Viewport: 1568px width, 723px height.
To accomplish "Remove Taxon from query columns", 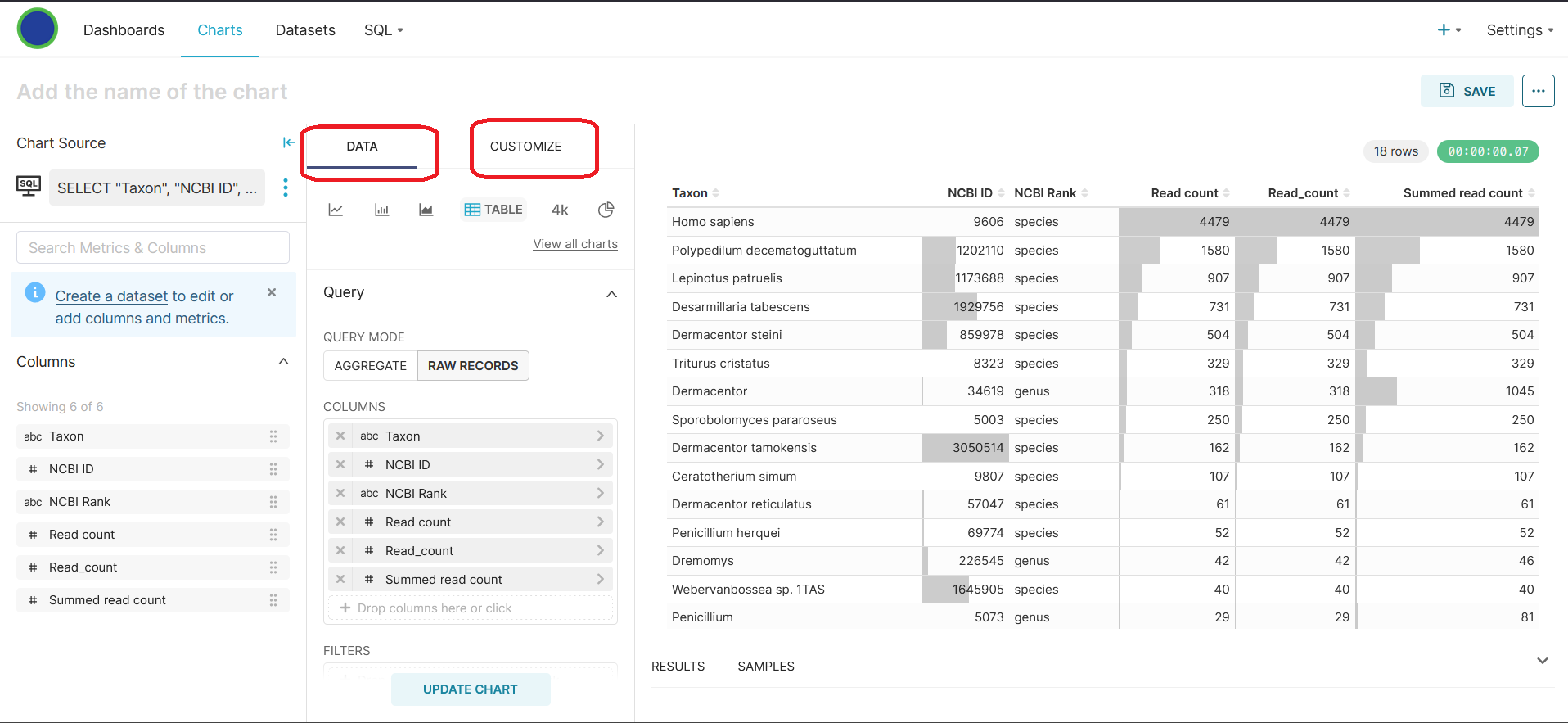I will [340, 436].
